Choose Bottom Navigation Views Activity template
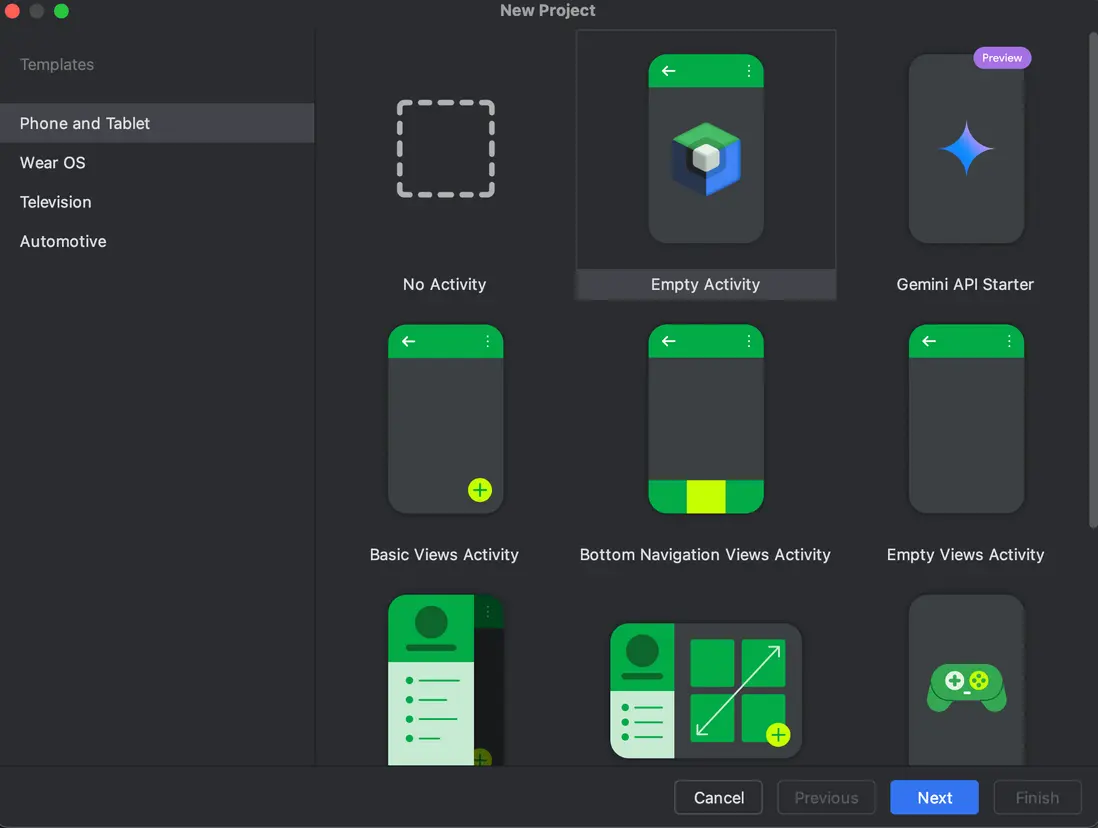The image size is (1098, 828). coord(705,420)
